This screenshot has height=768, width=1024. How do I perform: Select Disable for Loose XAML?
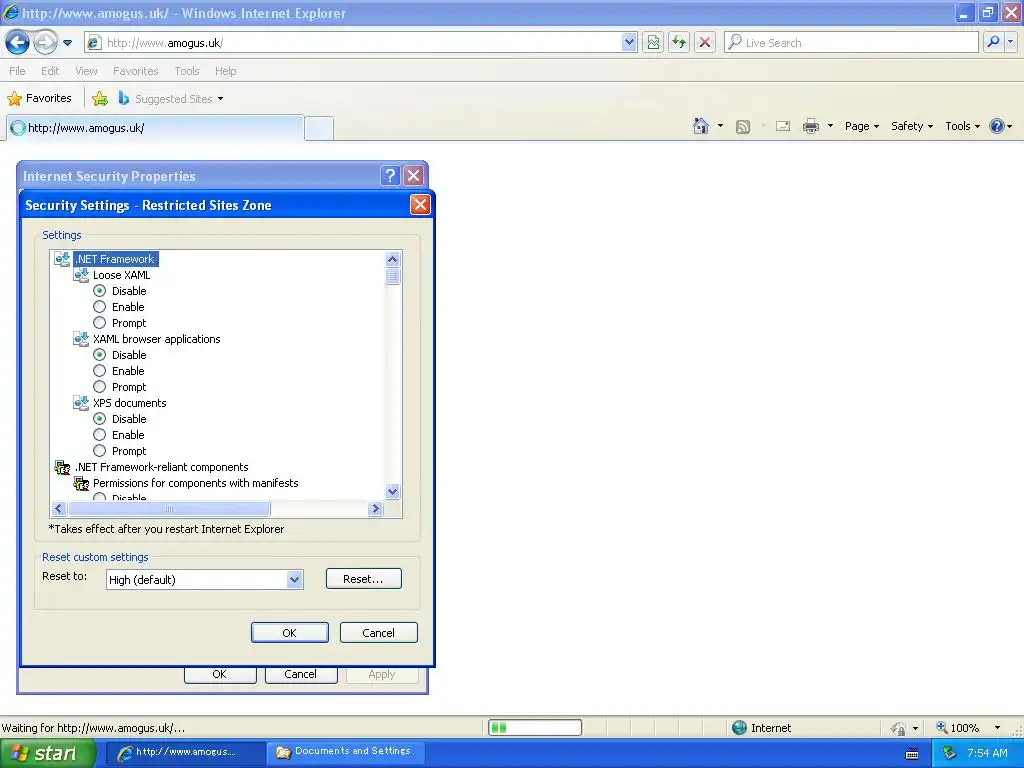[99, 291]
